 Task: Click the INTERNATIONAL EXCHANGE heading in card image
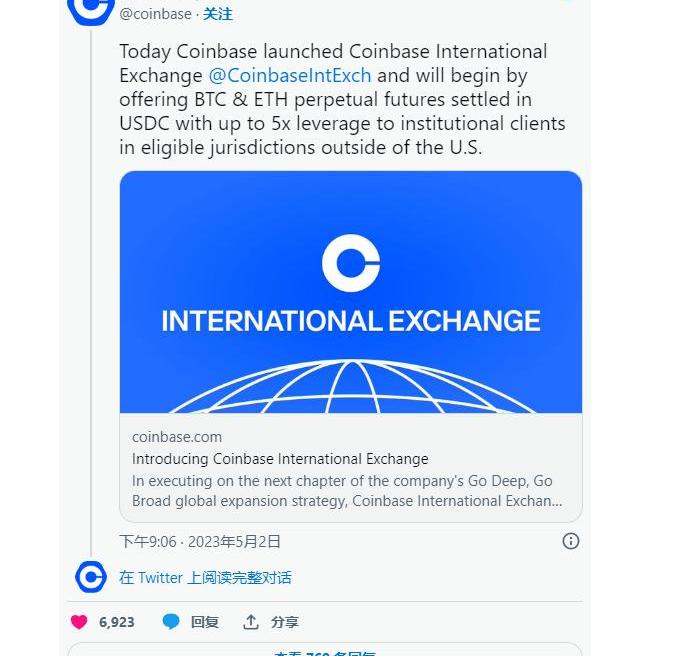click(351, 321)
